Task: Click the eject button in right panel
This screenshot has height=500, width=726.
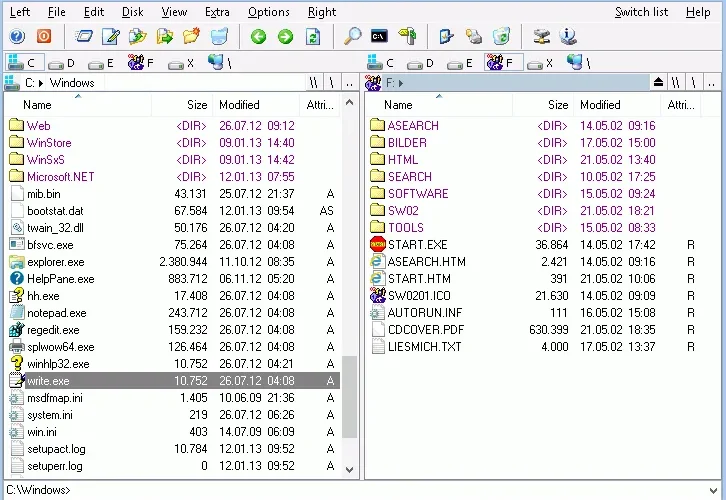Action: pos(658,82)
